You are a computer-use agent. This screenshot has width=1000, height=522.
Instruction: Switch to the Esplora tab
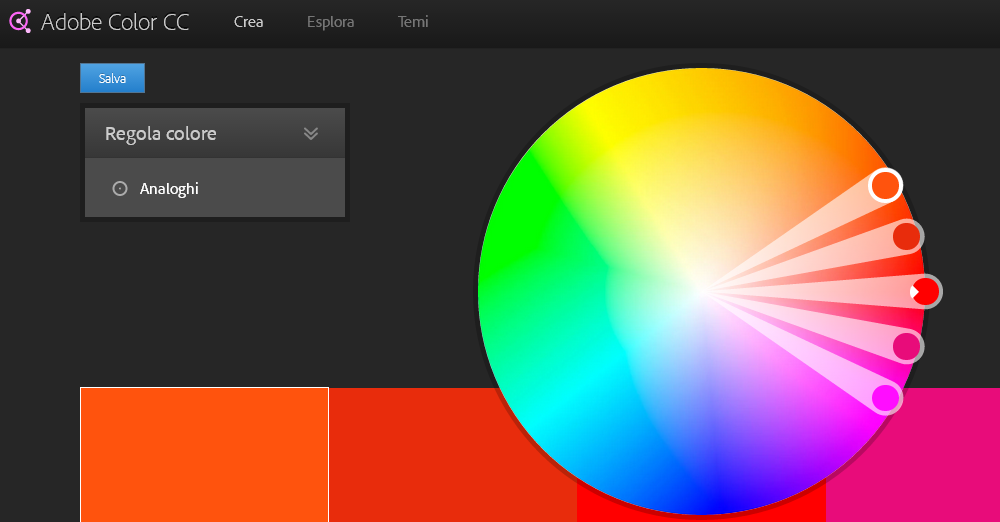(330, 22)
